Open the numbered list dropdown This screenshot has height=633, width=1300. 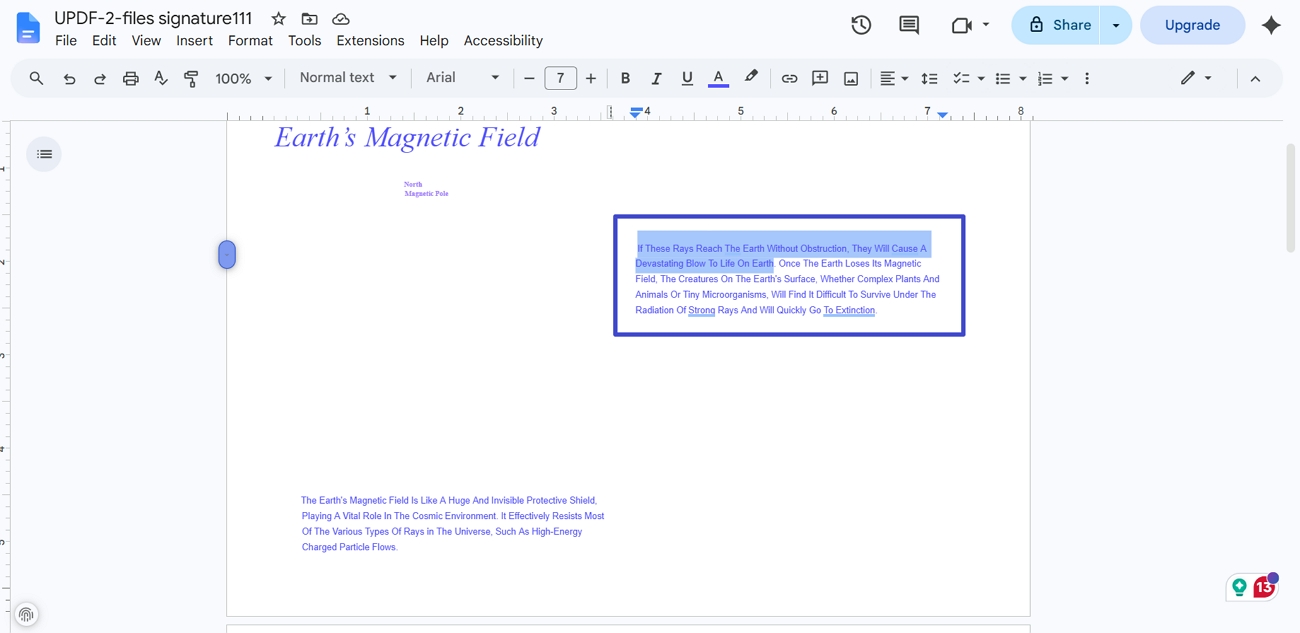click(1053, 78)
